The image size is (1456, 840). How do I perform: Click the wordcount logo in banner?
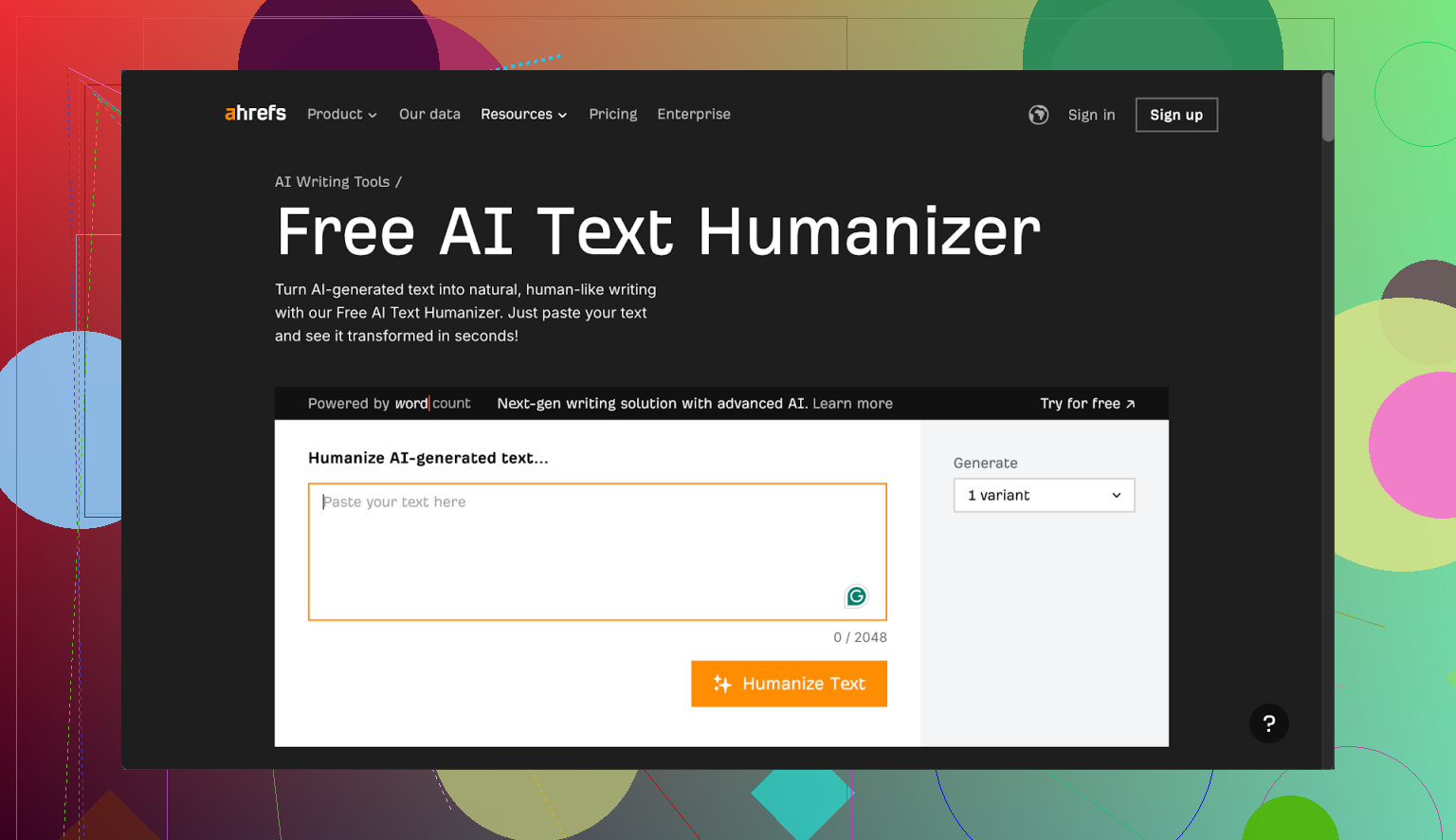(x=432, y=404)
